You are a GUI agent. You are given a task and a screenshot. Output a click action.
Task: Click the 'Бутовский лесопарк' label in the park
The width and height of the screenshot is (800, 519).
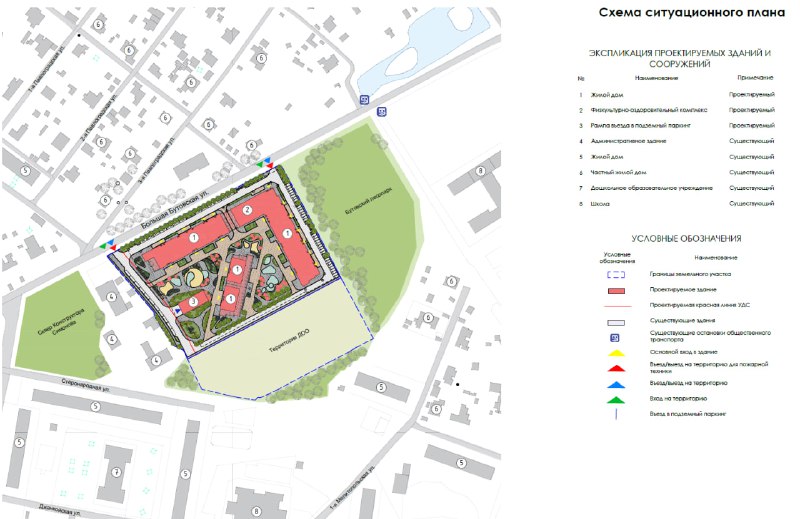[369, 201]
